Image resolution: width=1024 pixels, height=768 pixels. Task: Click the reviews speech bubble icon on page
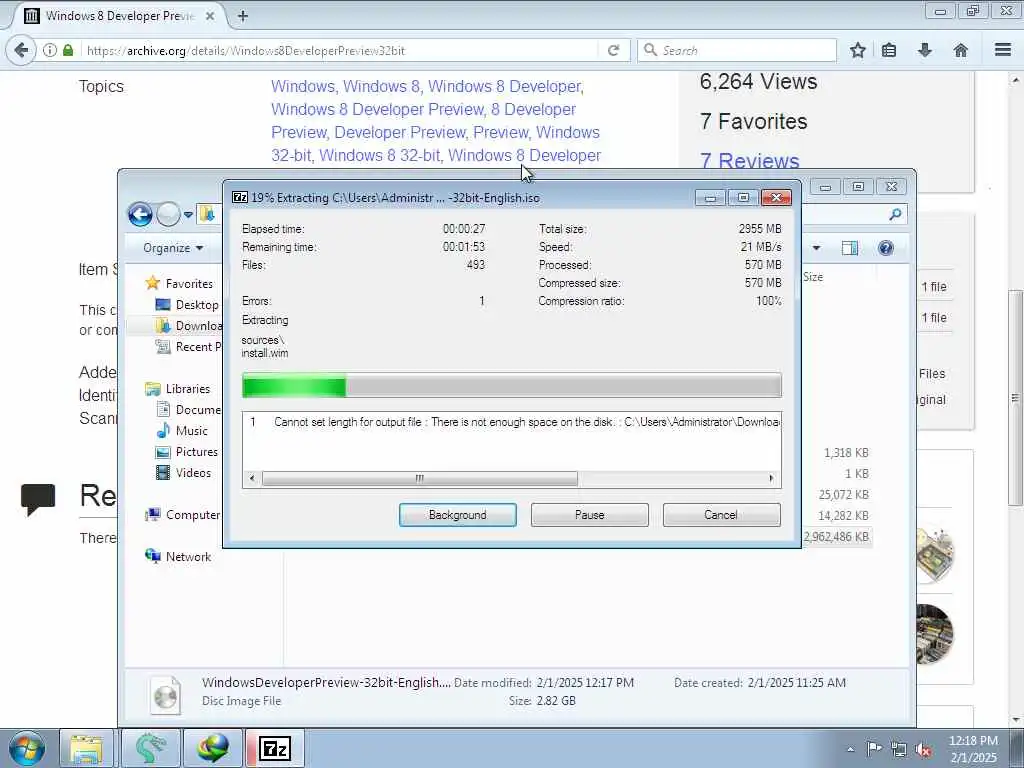click(38, 500)
